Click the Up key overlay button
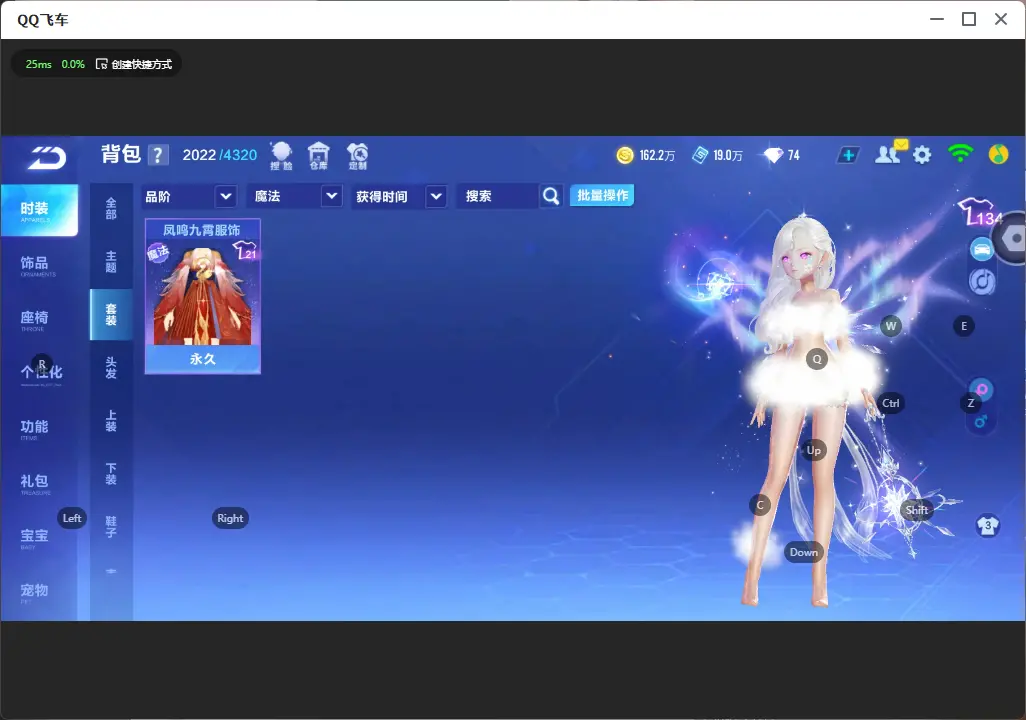This screenshot has height=720, width=1026. [813, 450]
